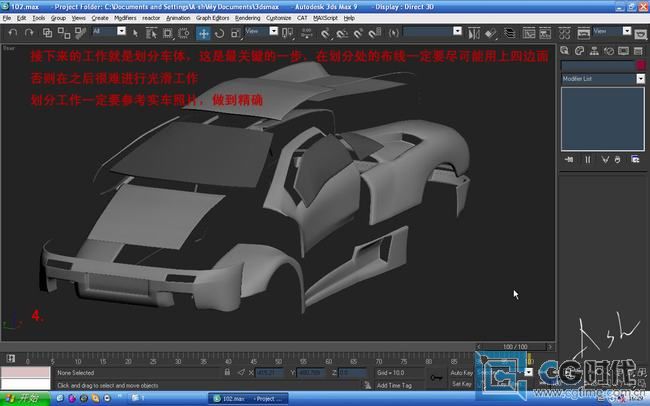Open the Layer Manager icon
The height and width of the screenshot is (406, 650).
[509, 33]
